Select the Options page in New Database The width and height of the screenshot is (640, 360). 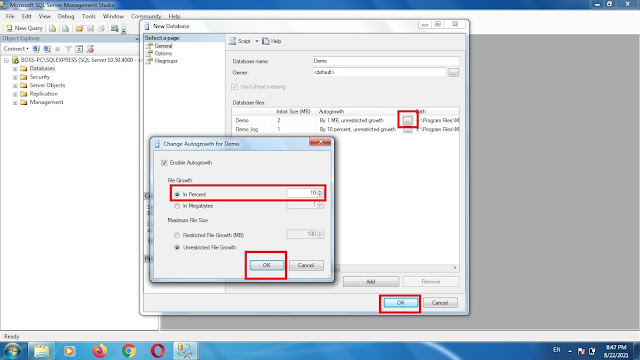[163, 53]
